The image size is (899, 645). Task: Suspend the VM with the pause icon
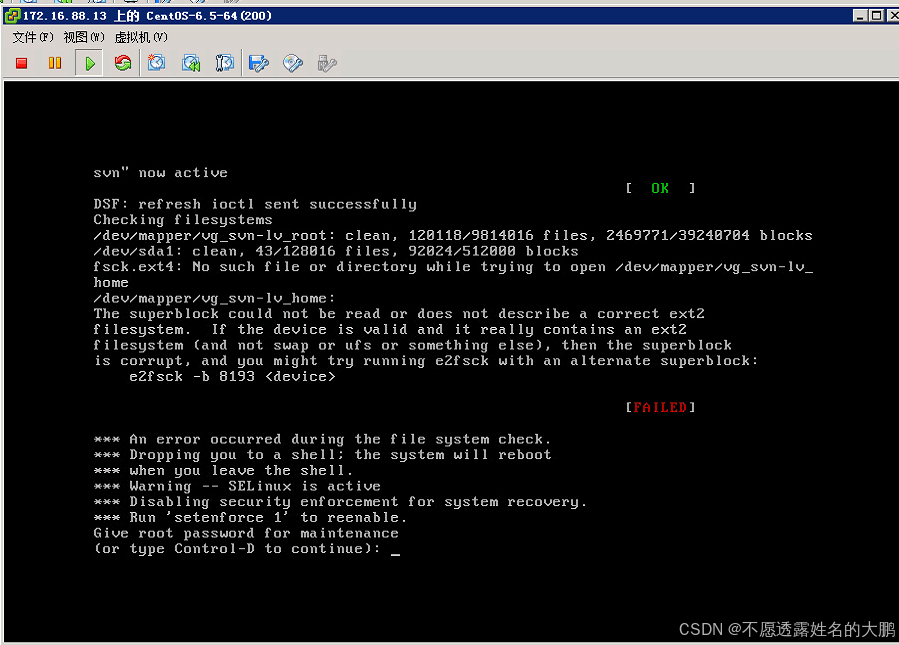[55, 63]
